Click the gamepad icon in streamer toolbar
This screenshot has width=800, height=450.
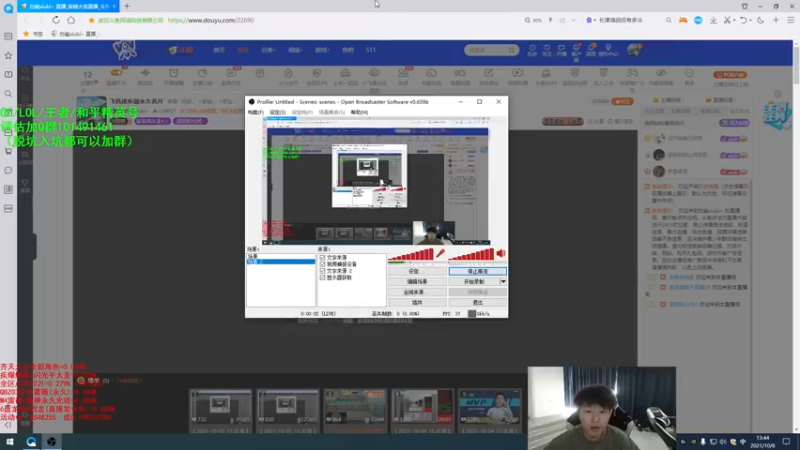click(632, 73)
